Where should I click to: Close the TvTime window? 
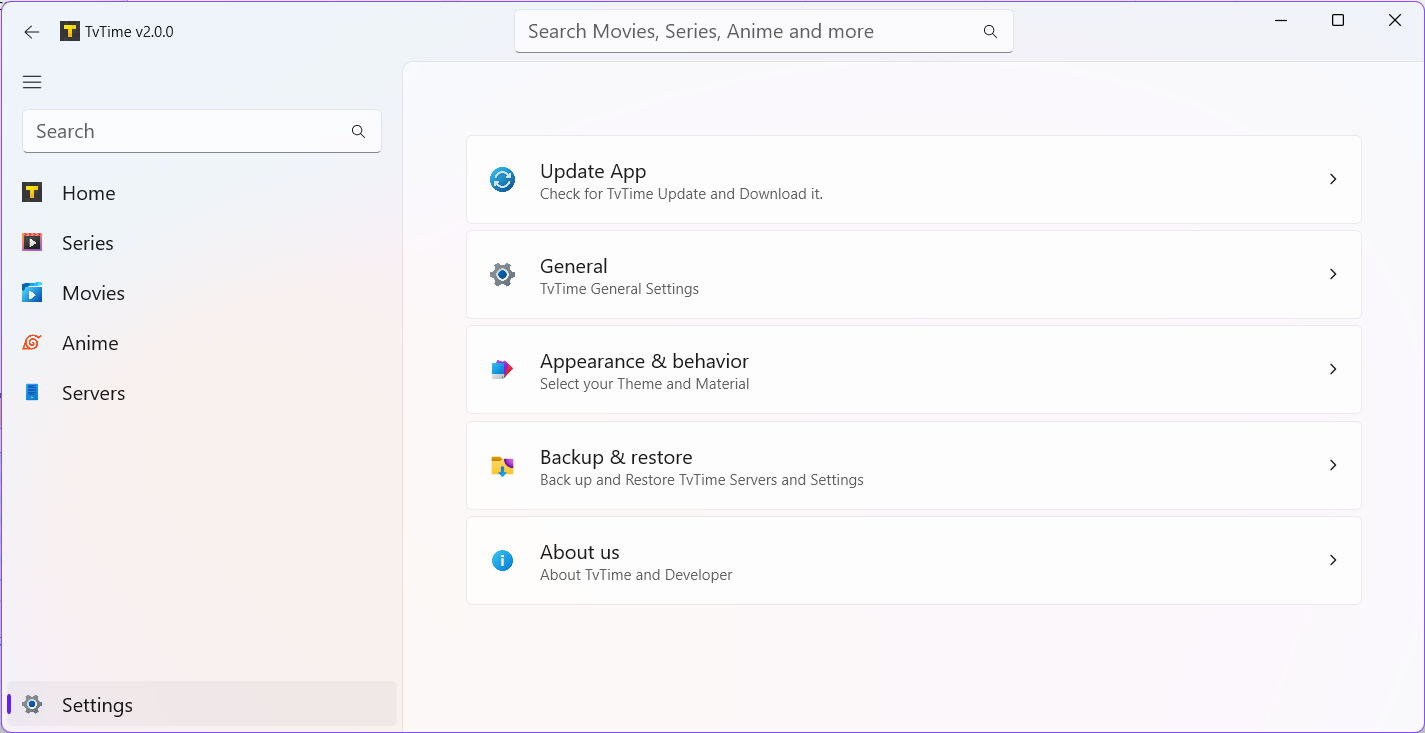tap(1395, 20)
